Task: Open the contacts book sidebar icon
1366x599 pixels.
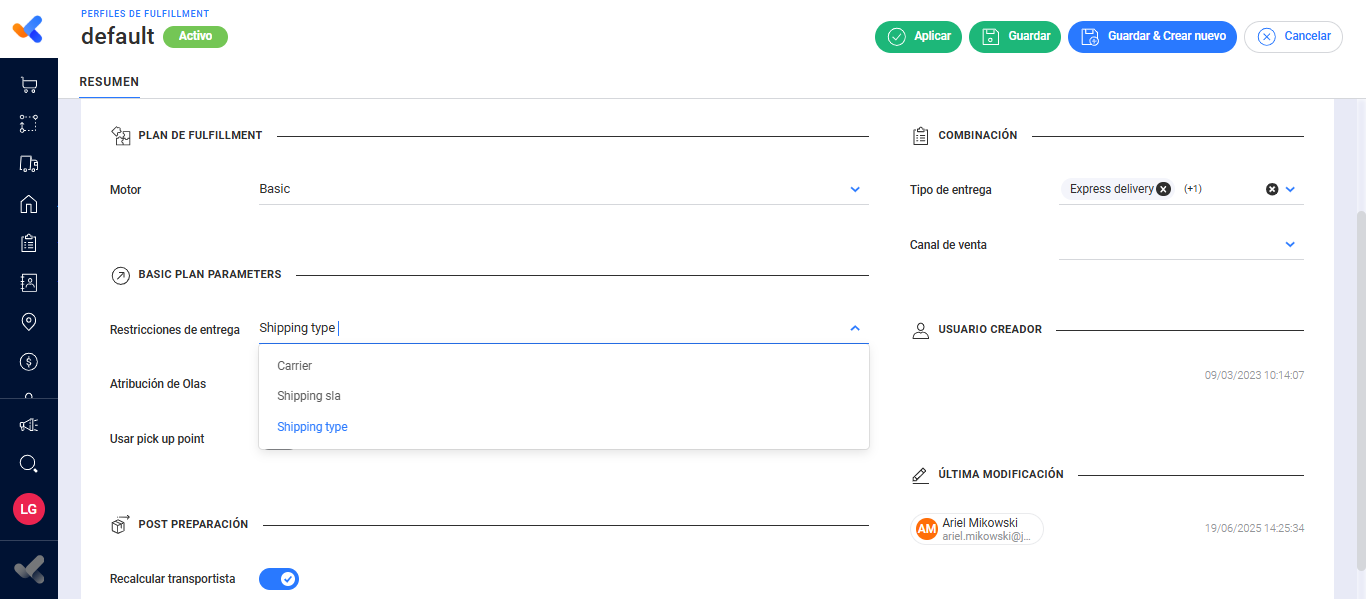Action: pos(29,283)
